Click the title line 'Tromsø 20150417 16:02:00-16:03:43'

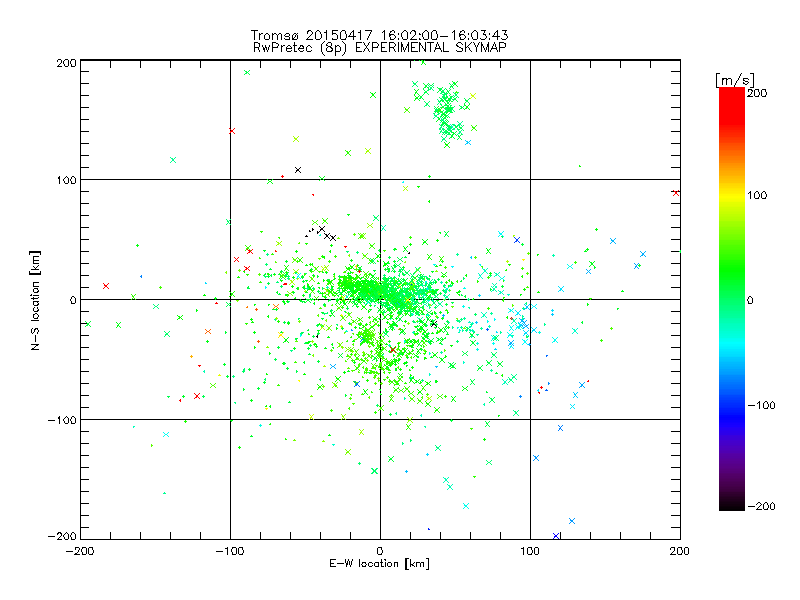pos(379,35)
